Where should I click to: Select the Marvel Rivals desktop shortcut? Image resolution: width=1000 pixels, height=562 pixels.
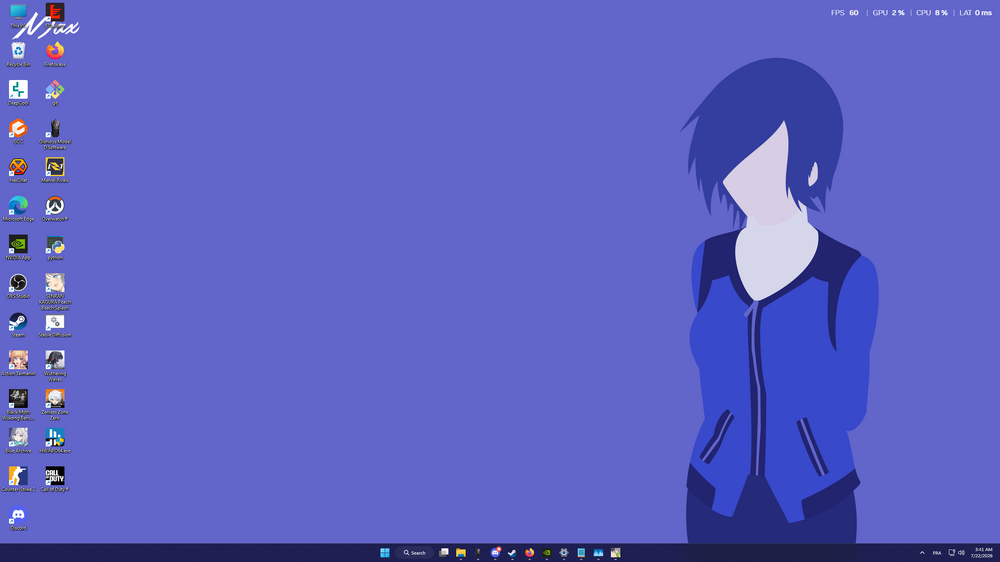(x=55, y=170)
